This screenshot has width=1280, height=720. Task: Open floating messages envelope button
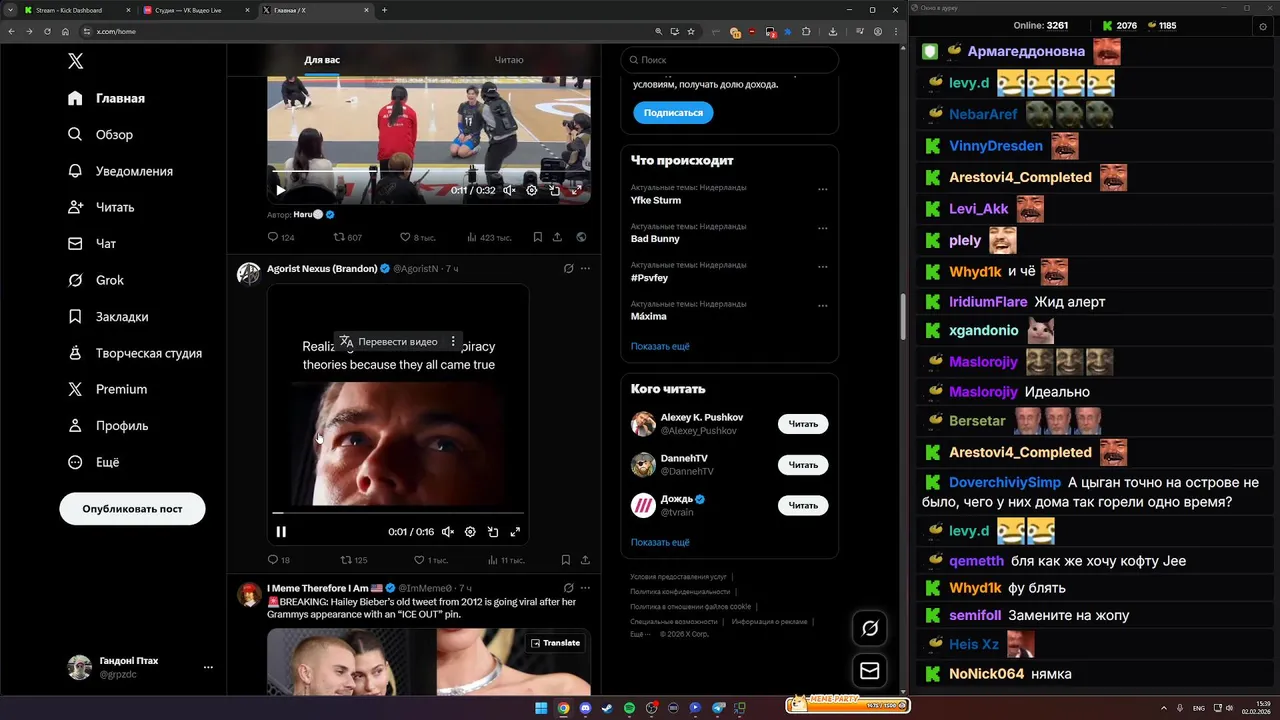click(870, 671)
